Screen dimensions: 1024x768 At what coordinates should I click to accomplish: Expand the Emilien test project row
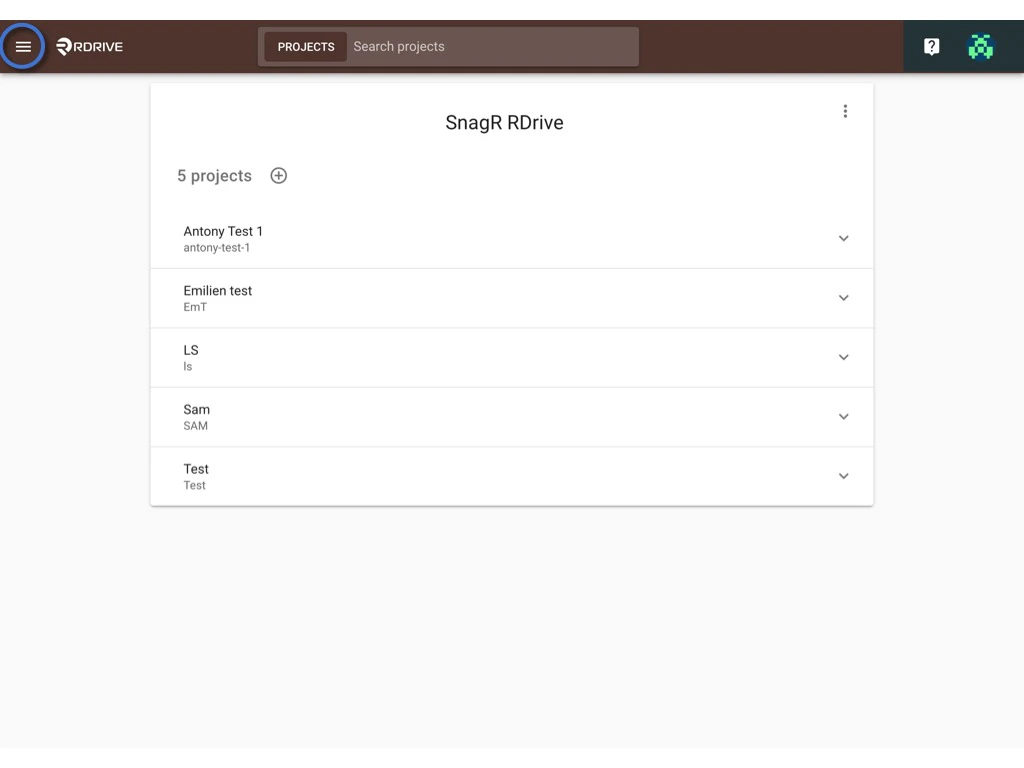pyautogui.click(x=843, y=297)
